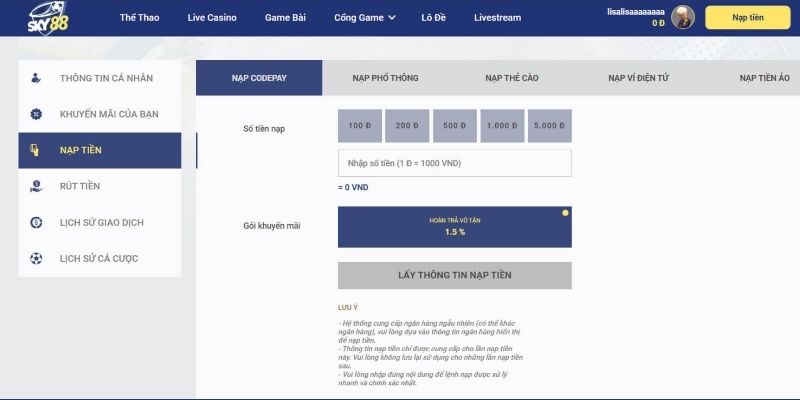Click the SKY88 logo
The width and height of the screenshot is (800, 400).
pos(47,18)
